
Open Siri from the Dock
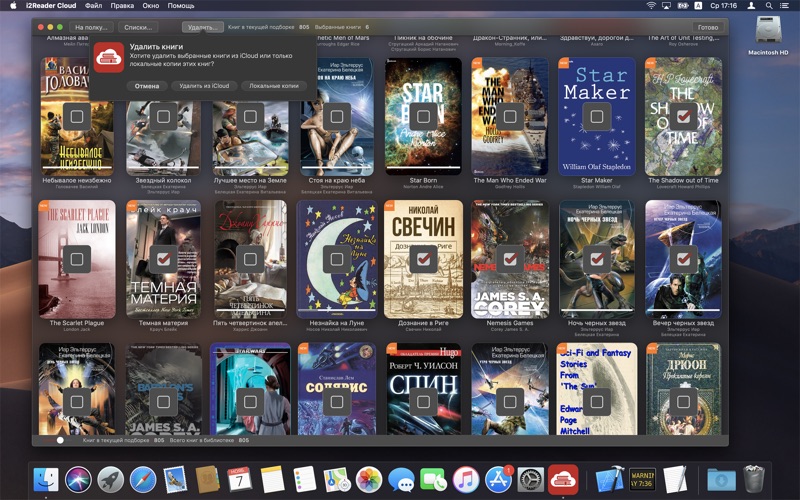pos(78,480)
